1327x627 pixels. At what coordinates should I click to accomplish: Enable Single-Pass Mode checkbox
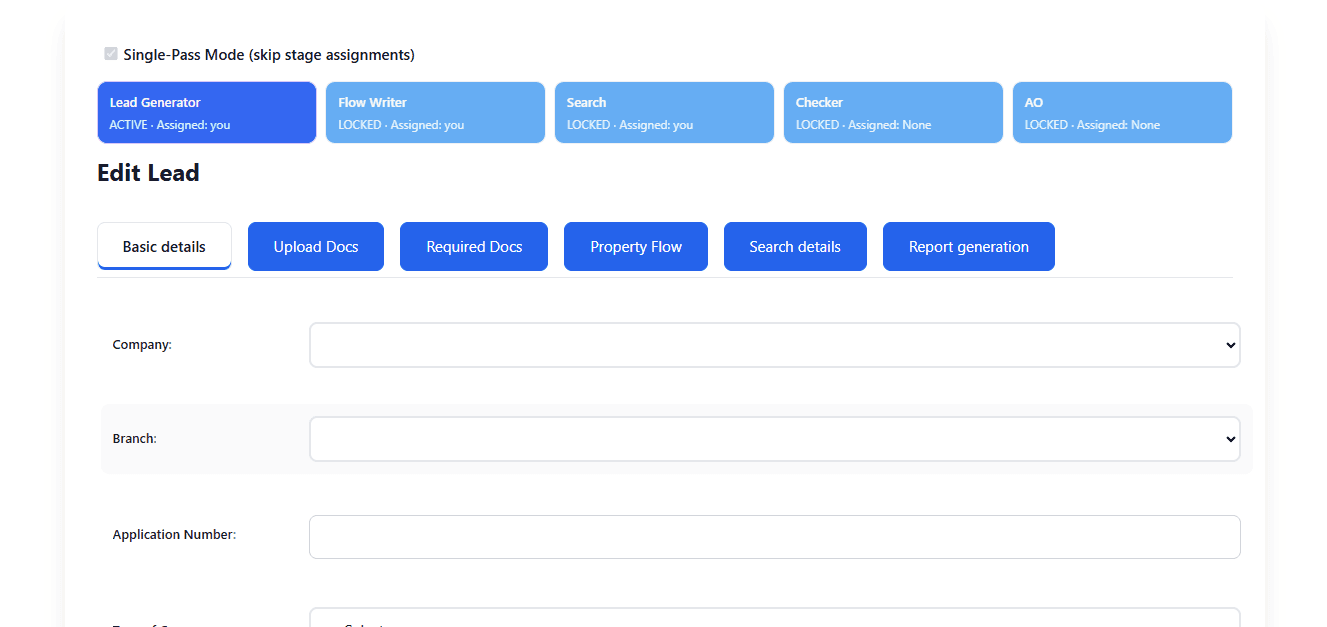coord(110,53)
